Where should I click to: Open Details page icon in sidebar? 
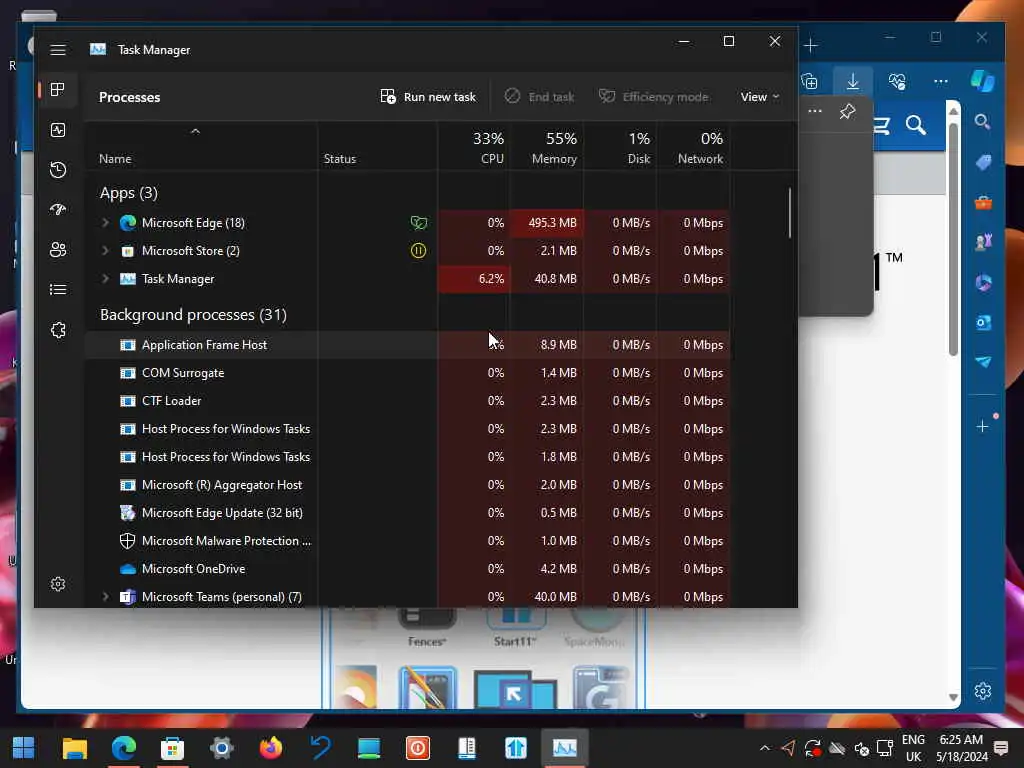coord(58,289)
